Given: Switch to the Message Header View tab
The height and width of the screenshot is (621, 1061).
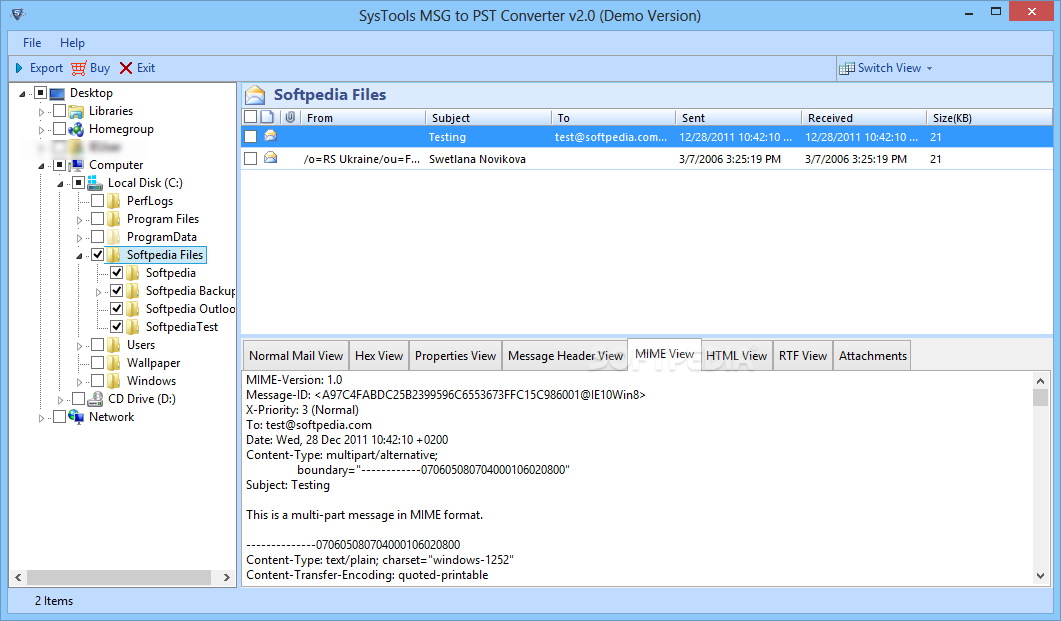Looking at the screenshot, I should pyautogui.click(x=565, y=356).
